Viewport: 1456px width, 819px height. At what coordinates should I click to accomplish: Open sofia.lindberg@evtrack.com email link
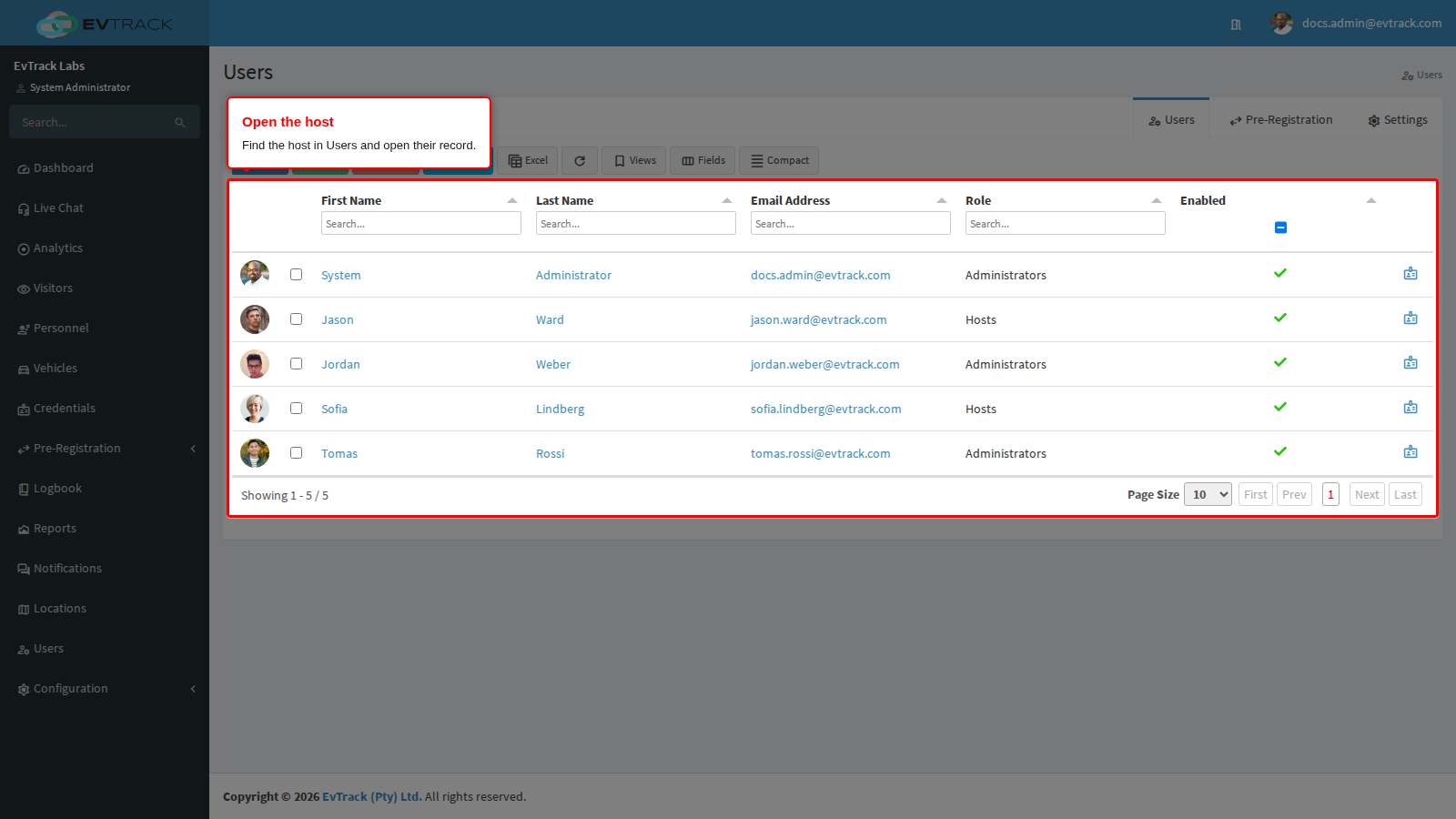(826, 409)
